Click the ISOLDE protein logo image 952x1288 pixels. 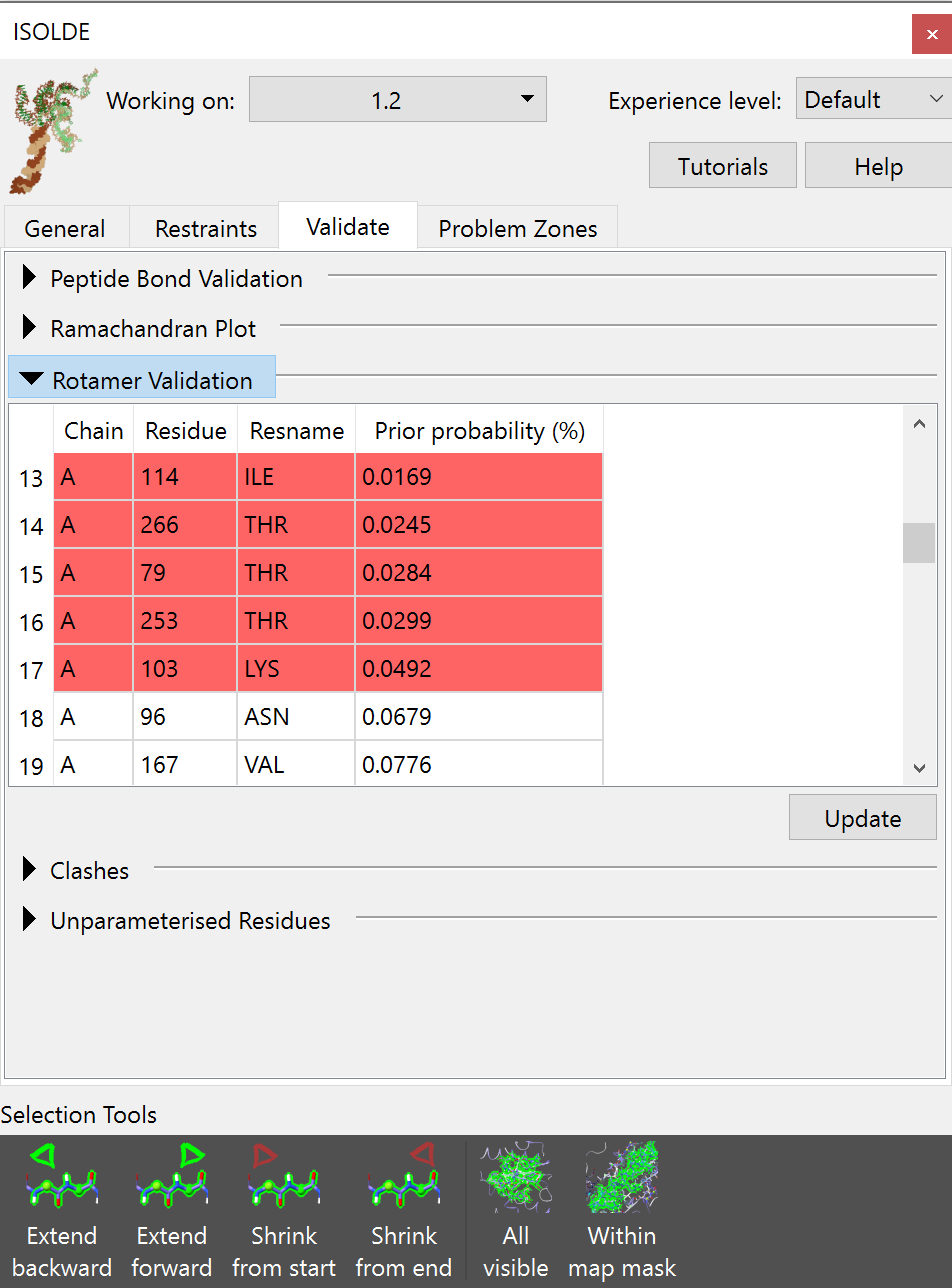(54, 131)
